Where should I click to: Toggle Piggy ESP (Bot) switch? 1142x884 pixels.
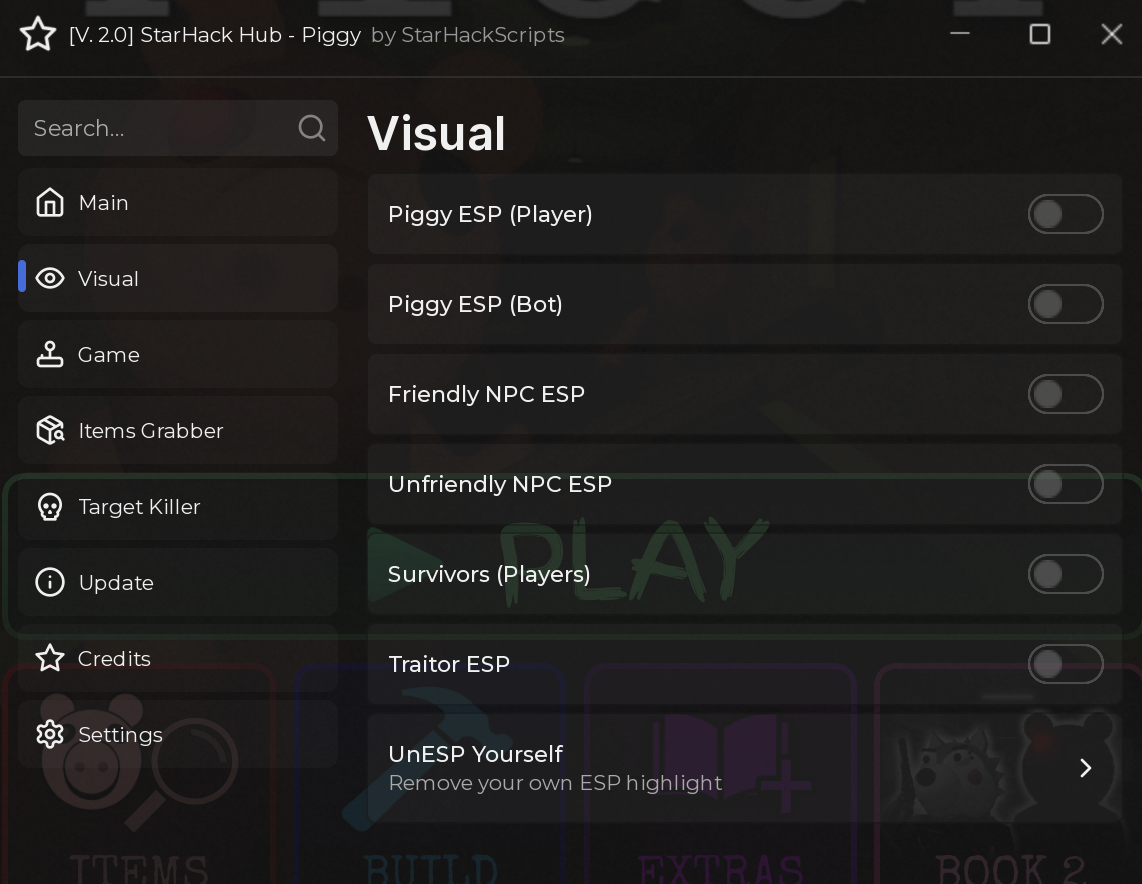[x=1066, y=304]
